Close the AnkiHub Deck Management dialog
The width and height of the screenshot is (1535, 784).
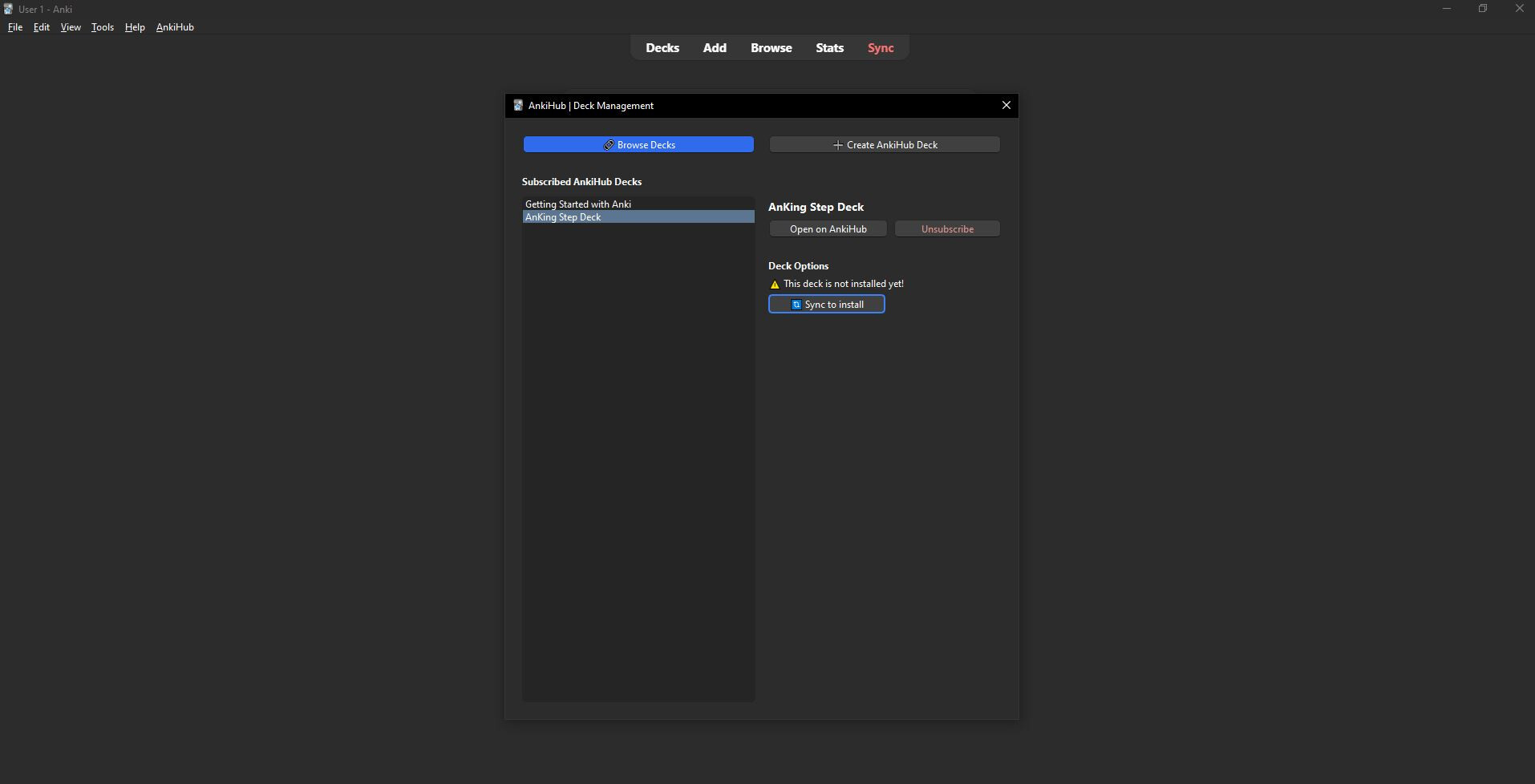coord(1006,105)
